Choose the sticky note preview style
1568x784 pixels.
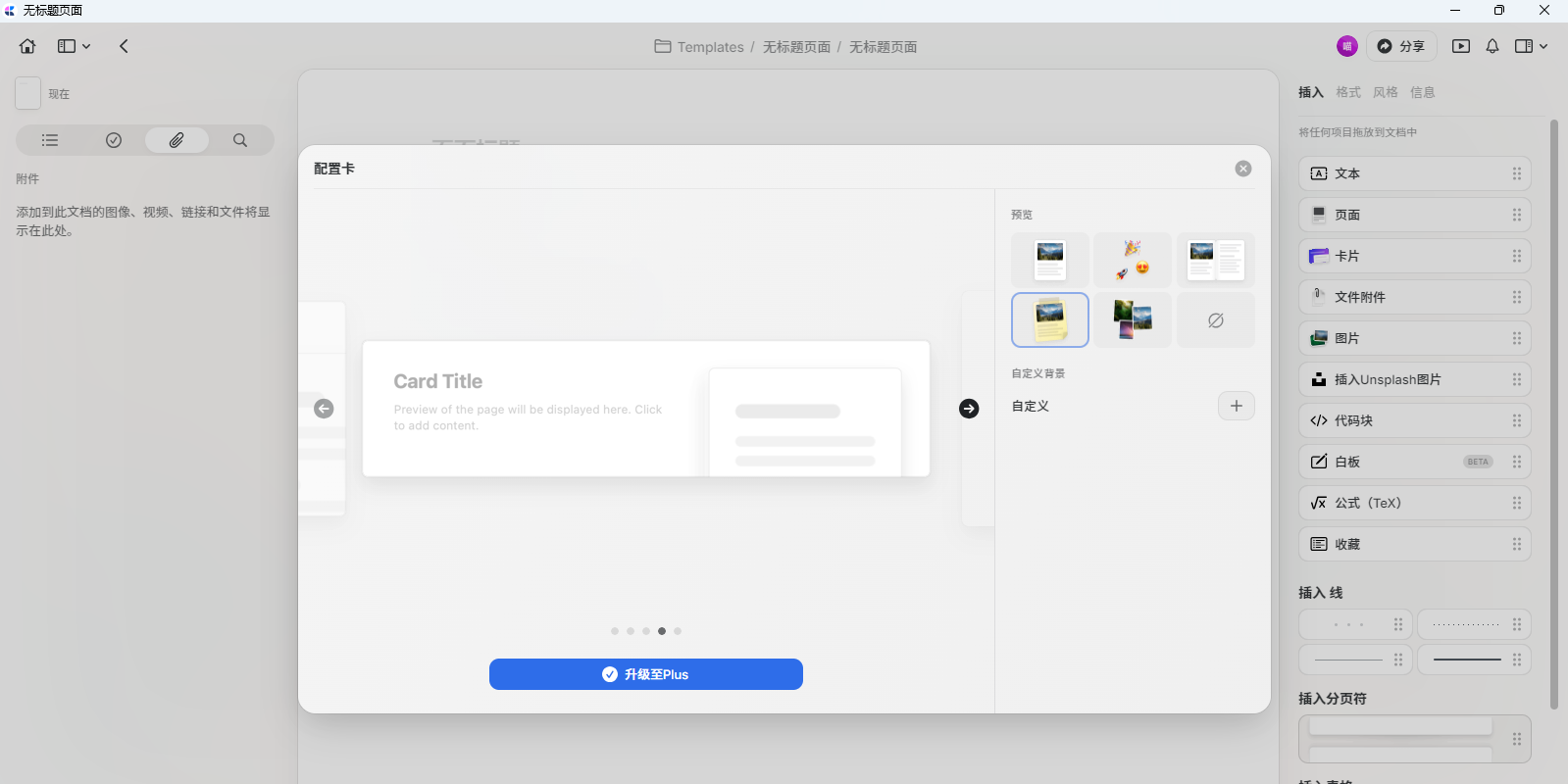pyautogui.click(x=1049, y=320)
